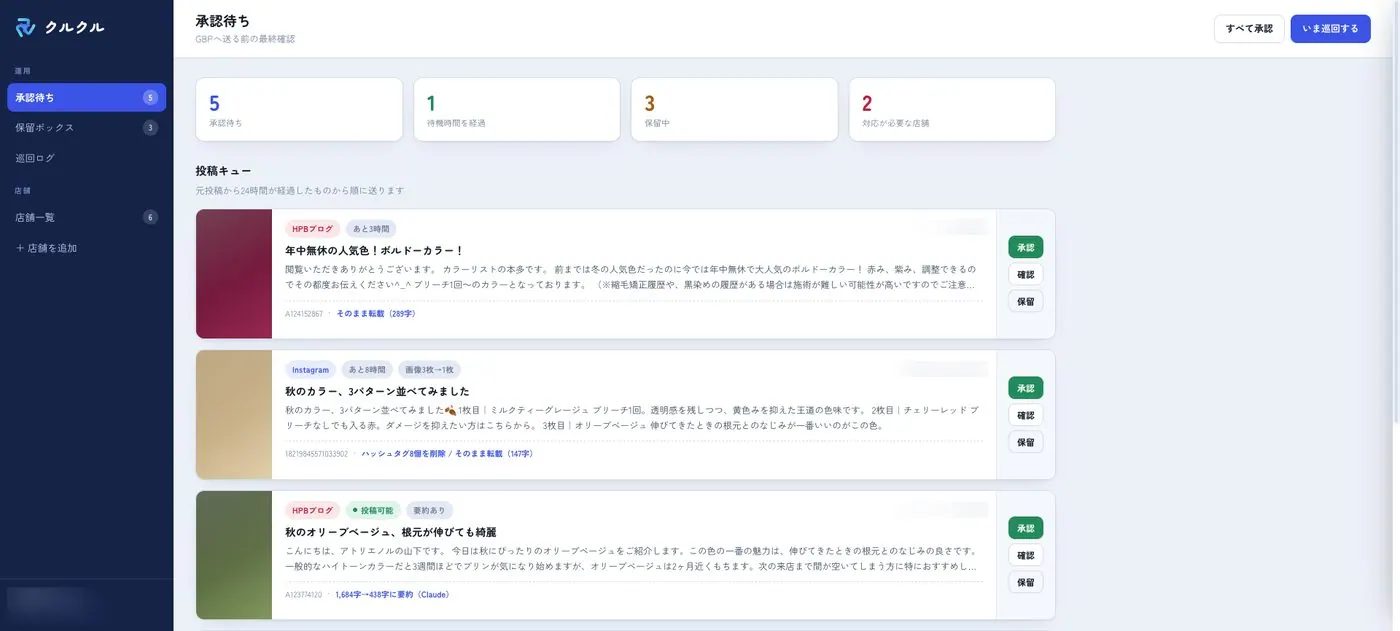1400x631 pixels.
Task: Click the あと8時間 tag
Action: click(366, 370)
